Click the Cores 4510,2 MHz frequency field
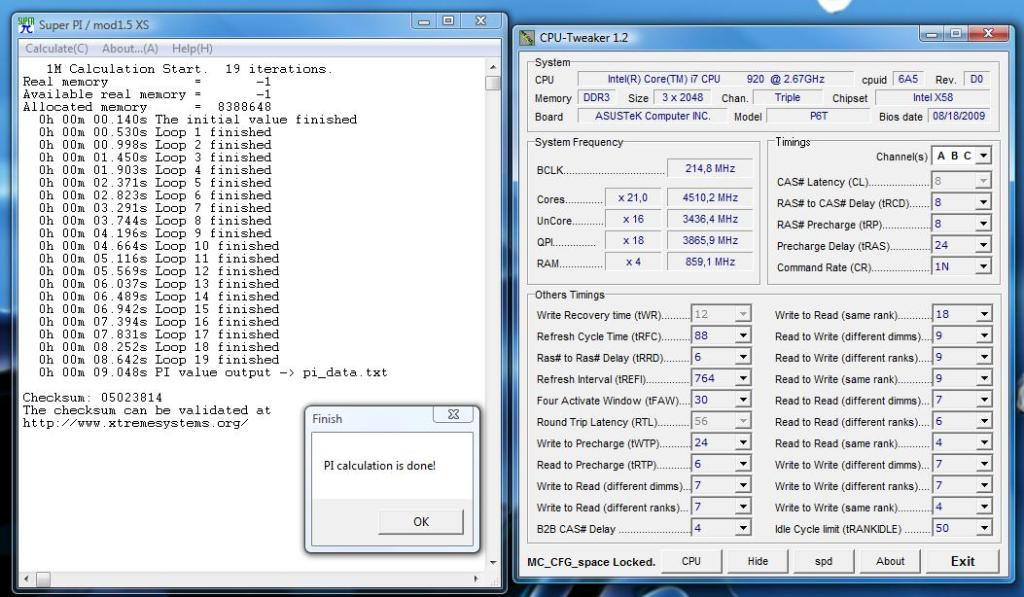1024x597 pixels. point(710,198)
